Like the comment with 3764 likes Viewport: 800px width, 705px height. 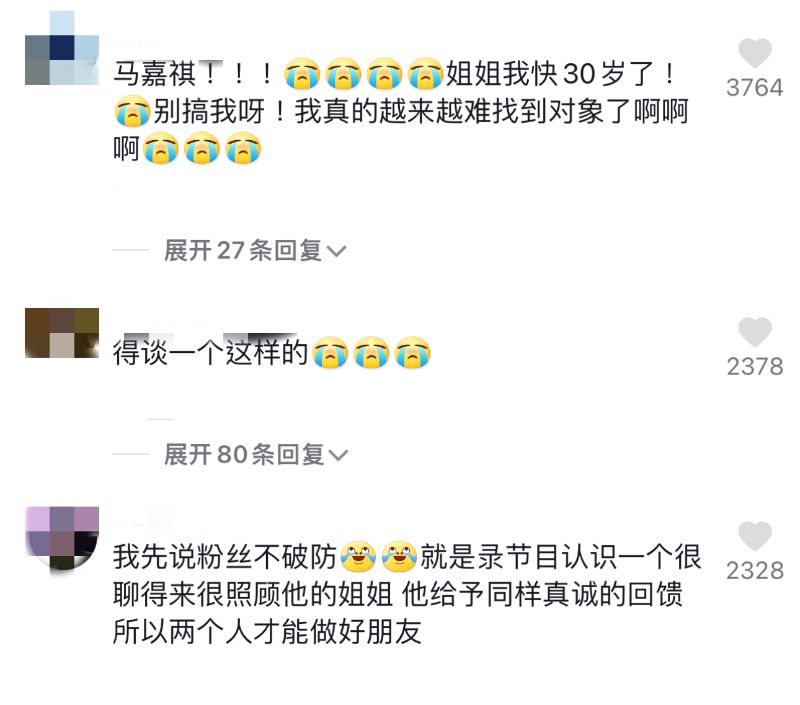[x=755, y=53]
